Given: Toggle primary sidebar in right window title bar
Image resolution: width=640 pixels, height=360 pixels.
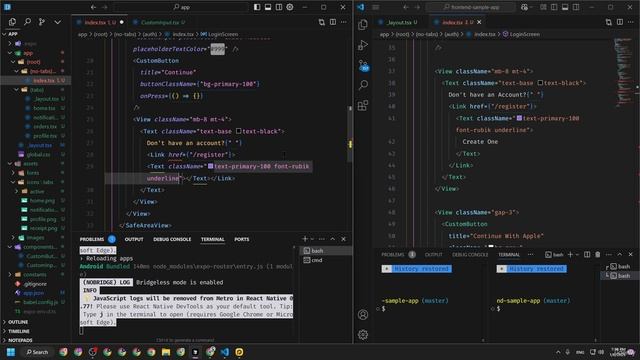Looking at the screenshot, I should point(554,7).
